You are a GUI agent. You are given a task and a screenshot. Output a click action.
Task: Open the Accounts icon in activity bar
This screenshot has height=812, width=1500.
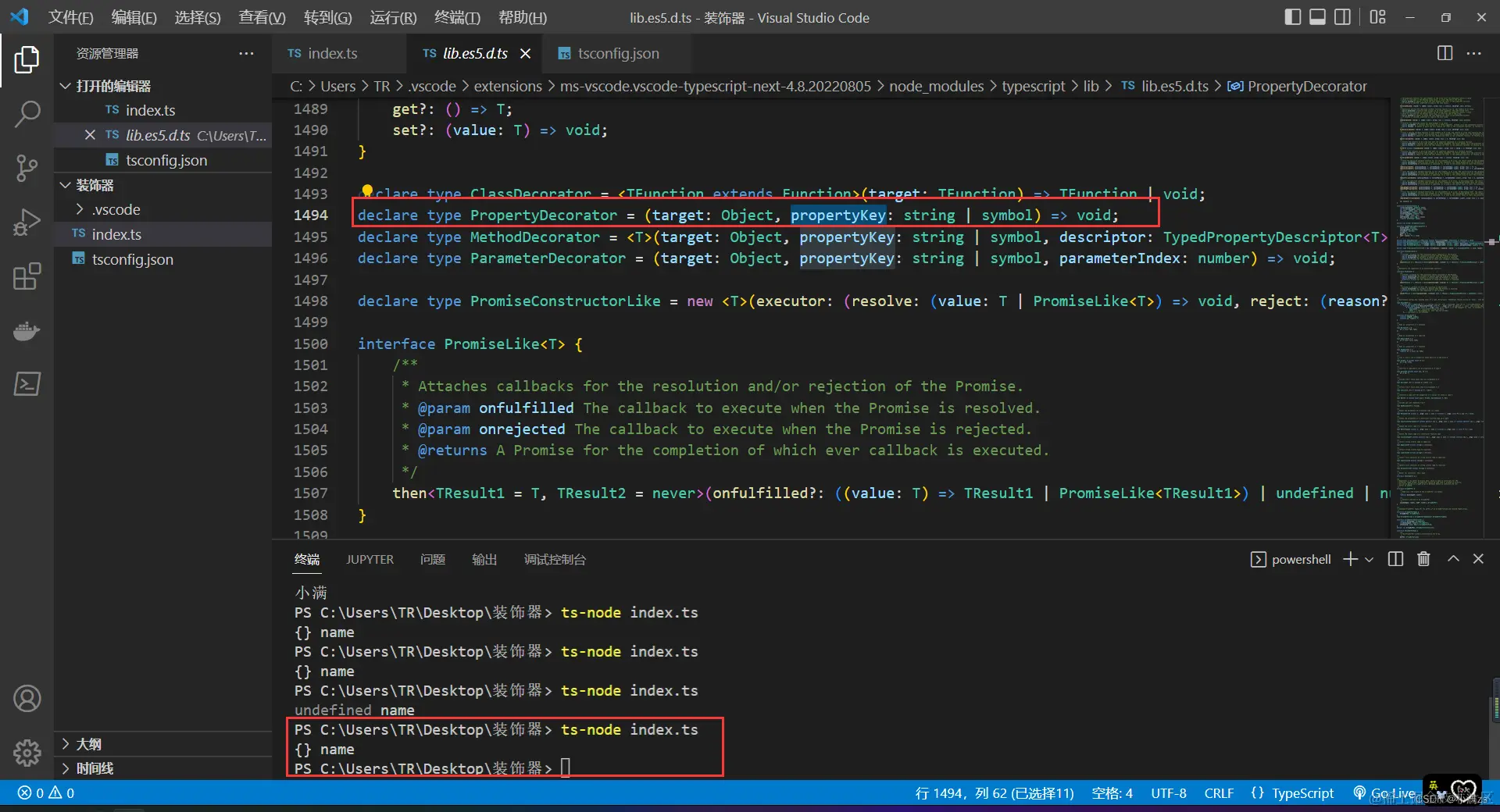27,699
